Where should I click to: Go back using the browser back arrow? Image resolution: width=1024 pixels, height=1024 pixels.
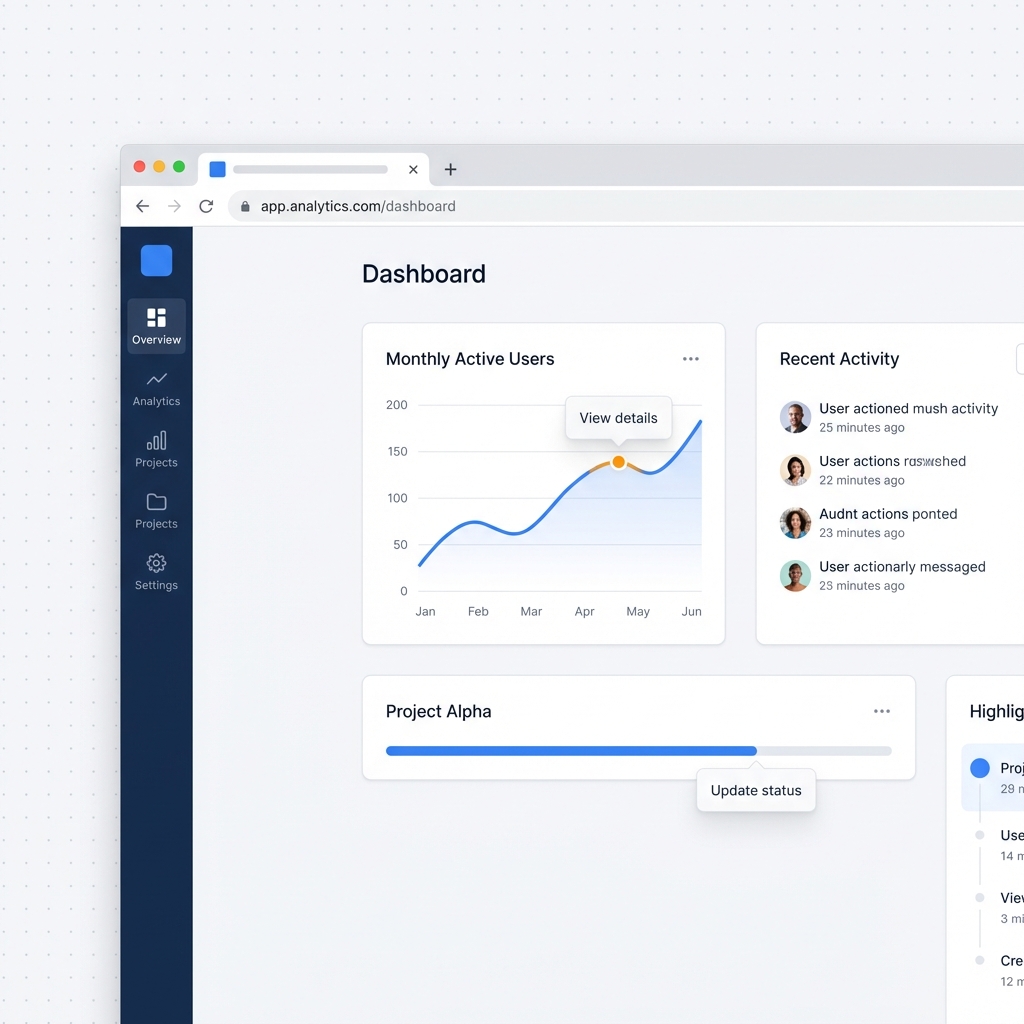pyautogui.click(x=142, y=206)
